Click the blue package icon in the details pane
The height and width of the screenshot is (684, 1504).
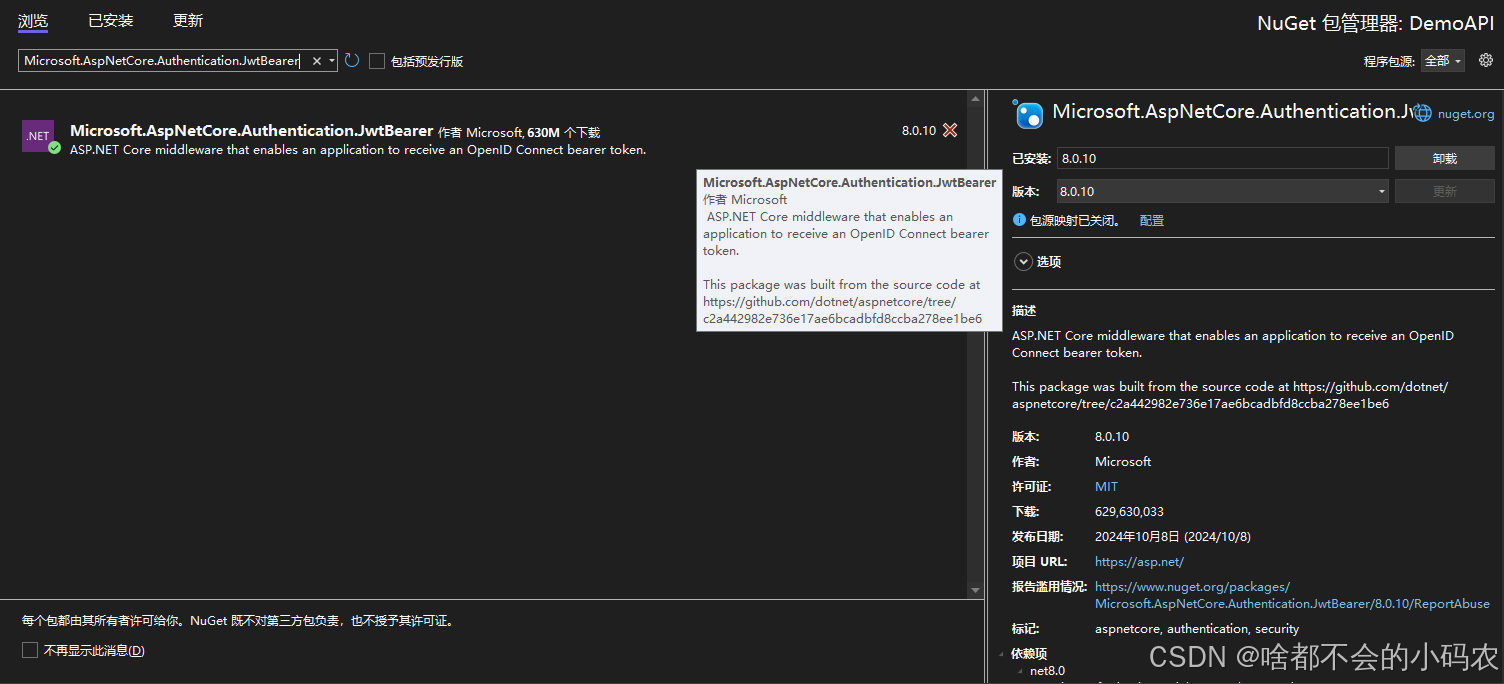coord(1029,114)
